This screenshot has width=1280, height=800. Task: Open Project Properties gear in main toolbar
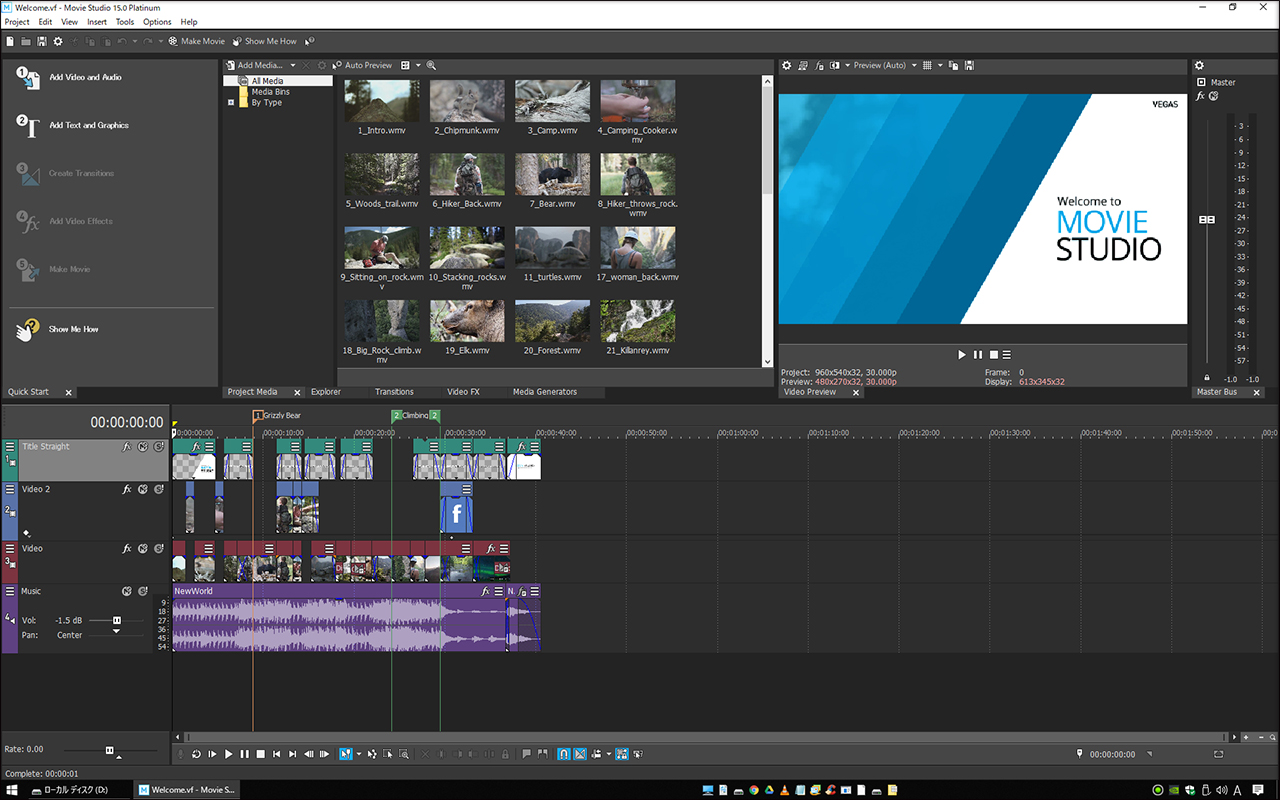(58, 41)
